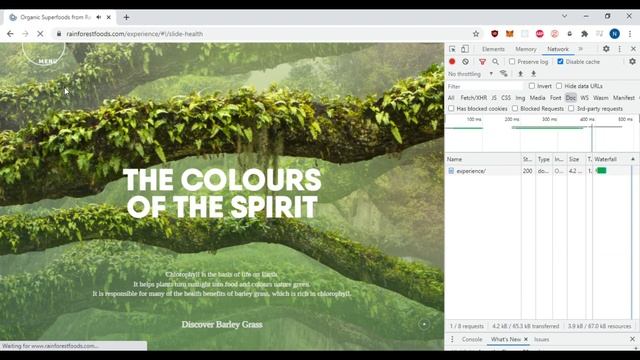The width and height of the screenshot is (640, 360).
Task: Filter requests by All
Action: click(x=451, y=98)
